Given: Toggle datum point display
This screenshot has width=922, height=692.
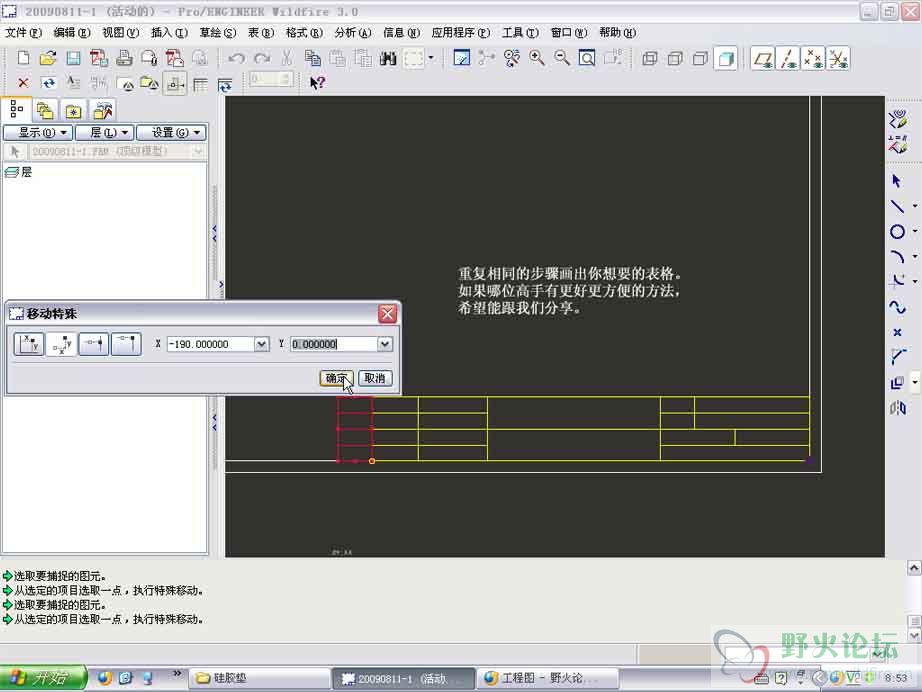Looking at the screenshot, I should [x=813, y=58].
